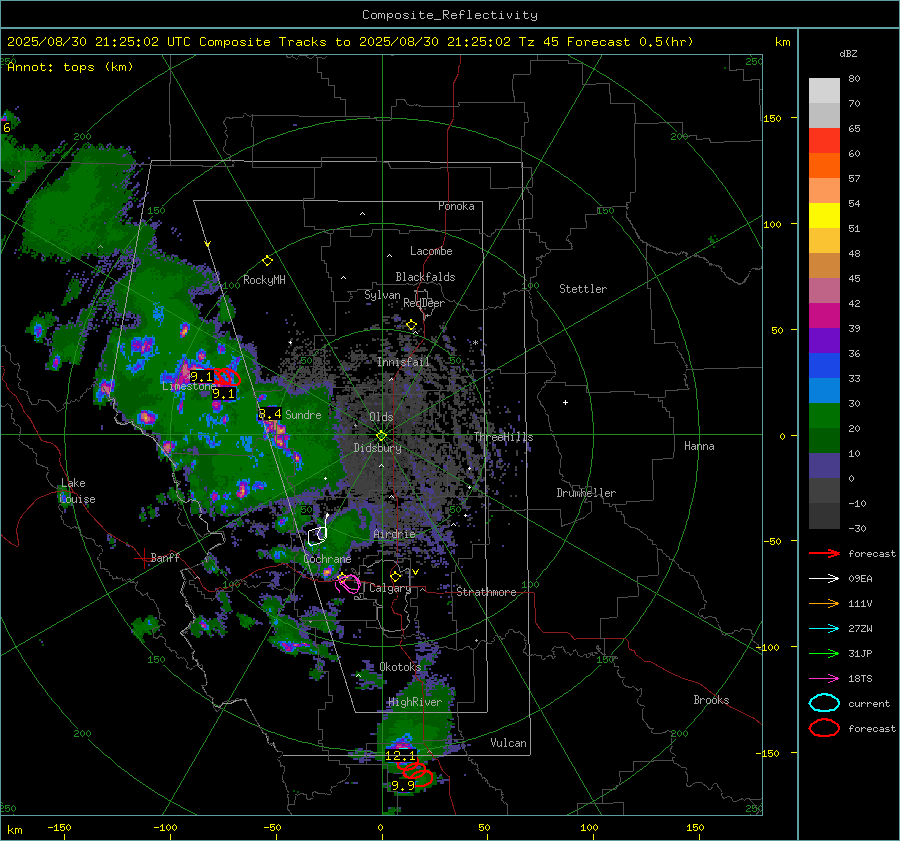Click the magenta storm ellipses left of Calgary
This screenshot has height=841, width=900.
pyautogui.click(x=348, y=584)
